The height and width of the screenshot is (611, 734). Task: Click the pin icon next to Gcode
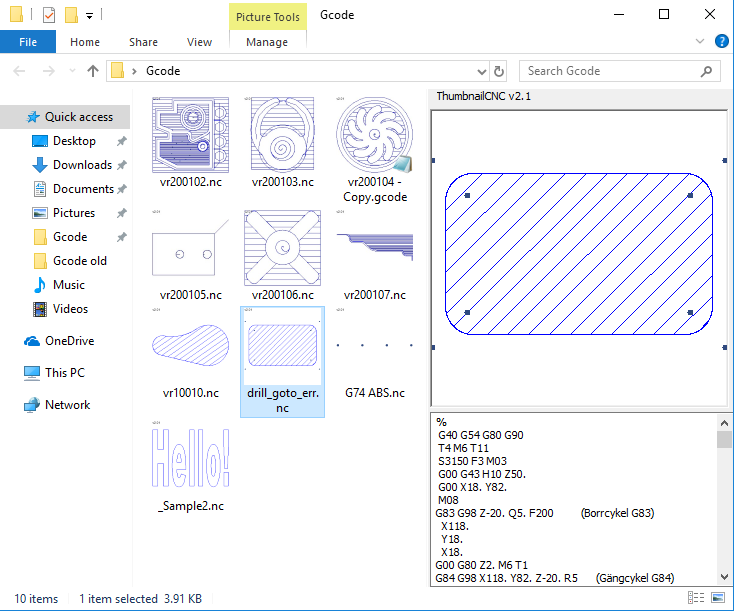(x=122, y=236)
